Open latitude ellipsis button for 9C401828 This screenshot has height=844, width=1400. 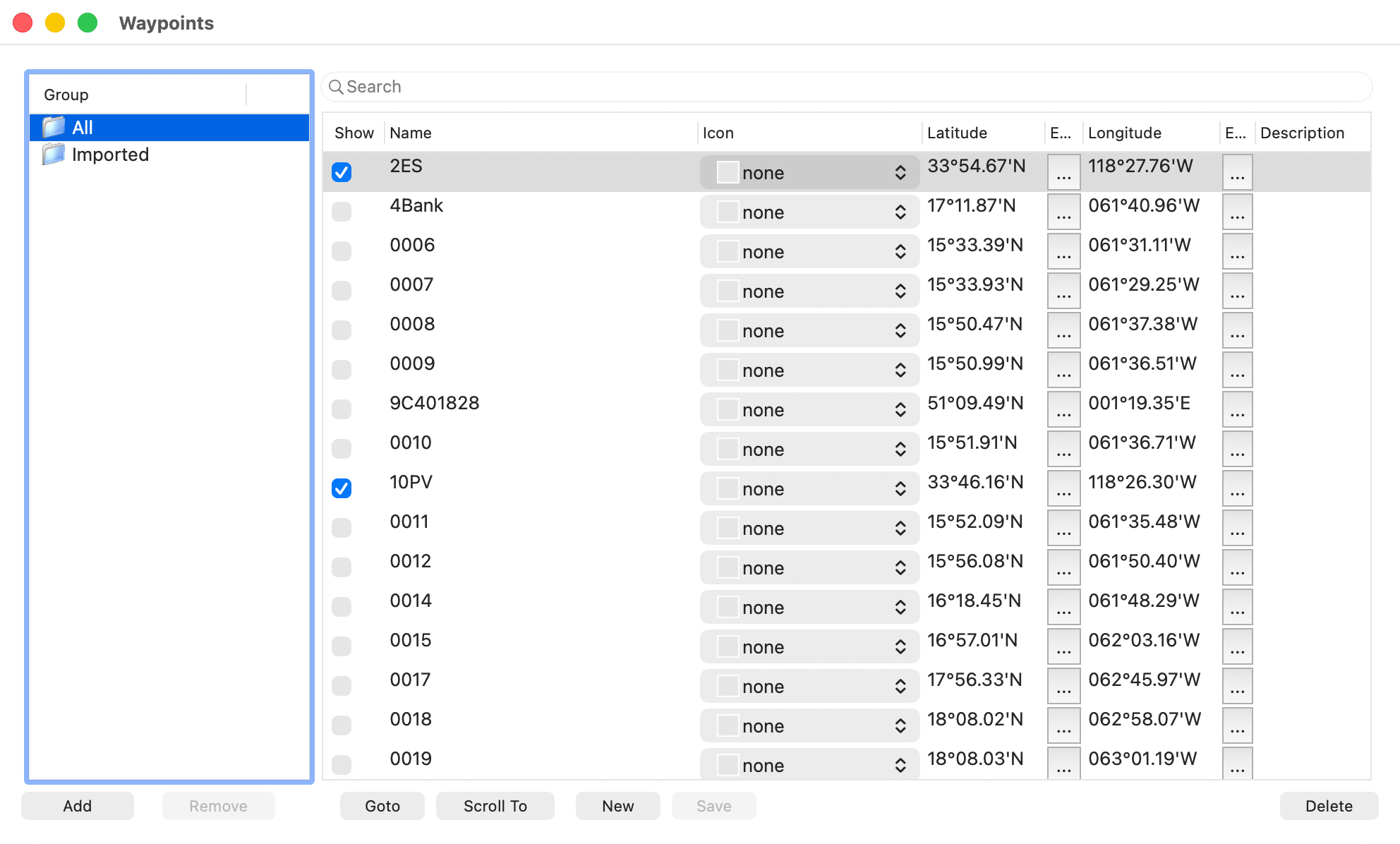click(x=1064, y=409)
